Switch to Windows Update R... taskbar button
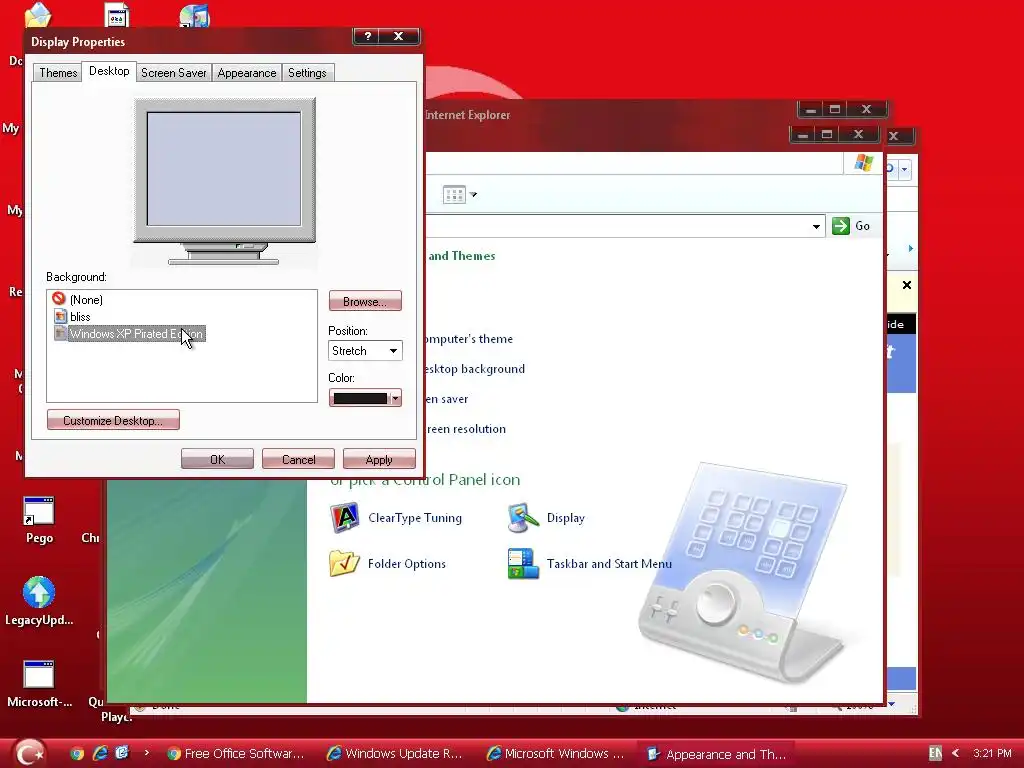The height and width of the screenshot is (768, 1024). pyautogui.click(x=395, y=754)
